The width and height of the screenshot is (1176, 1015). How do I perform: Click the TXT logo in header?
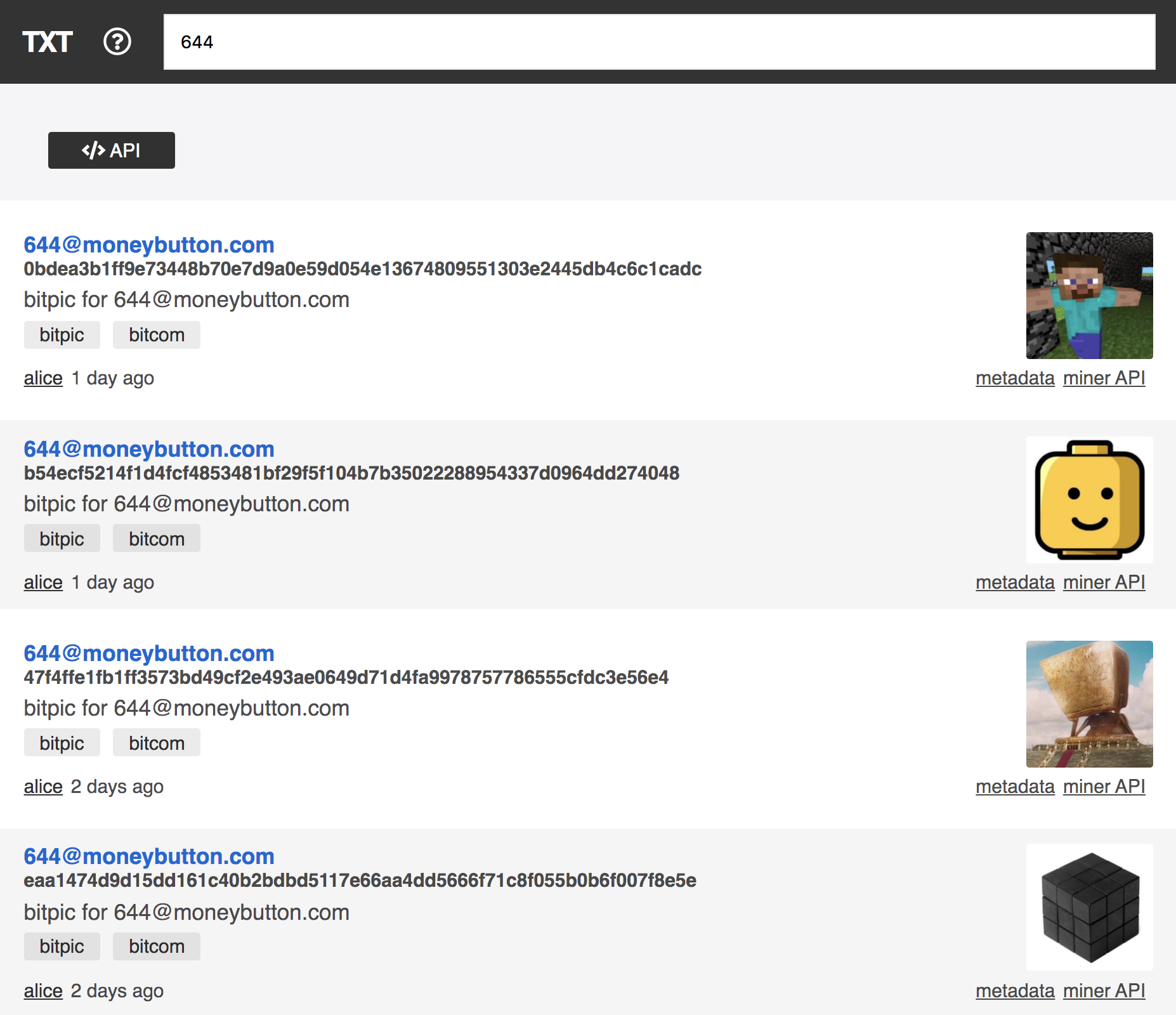(48, 42)
